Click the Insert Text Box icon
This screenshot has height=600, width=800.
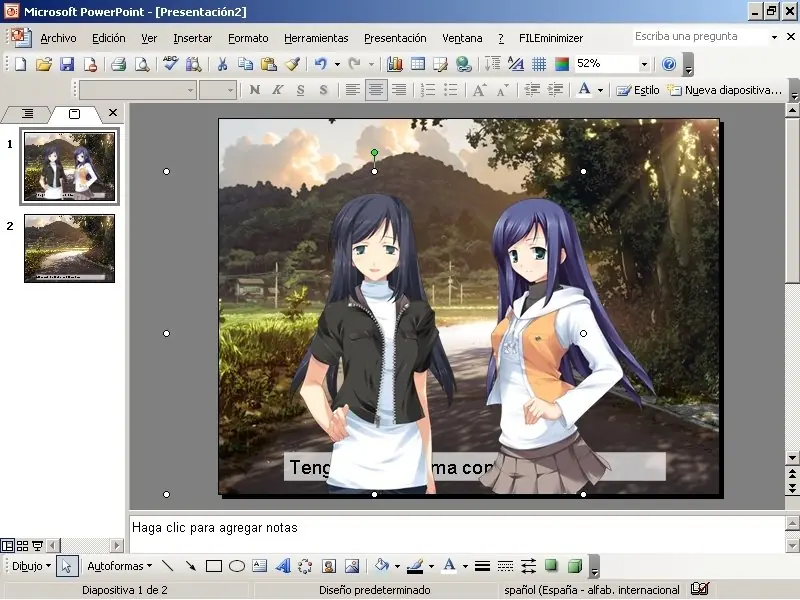(260, 566)
